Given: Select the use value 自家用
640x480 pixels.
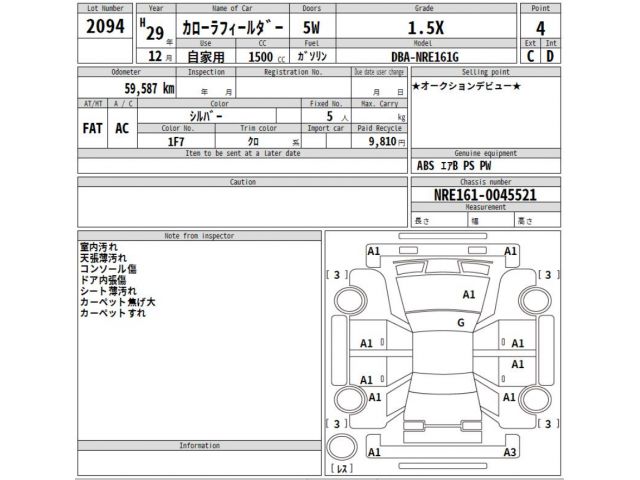Looking at the screenshot, I should [206, 57].
